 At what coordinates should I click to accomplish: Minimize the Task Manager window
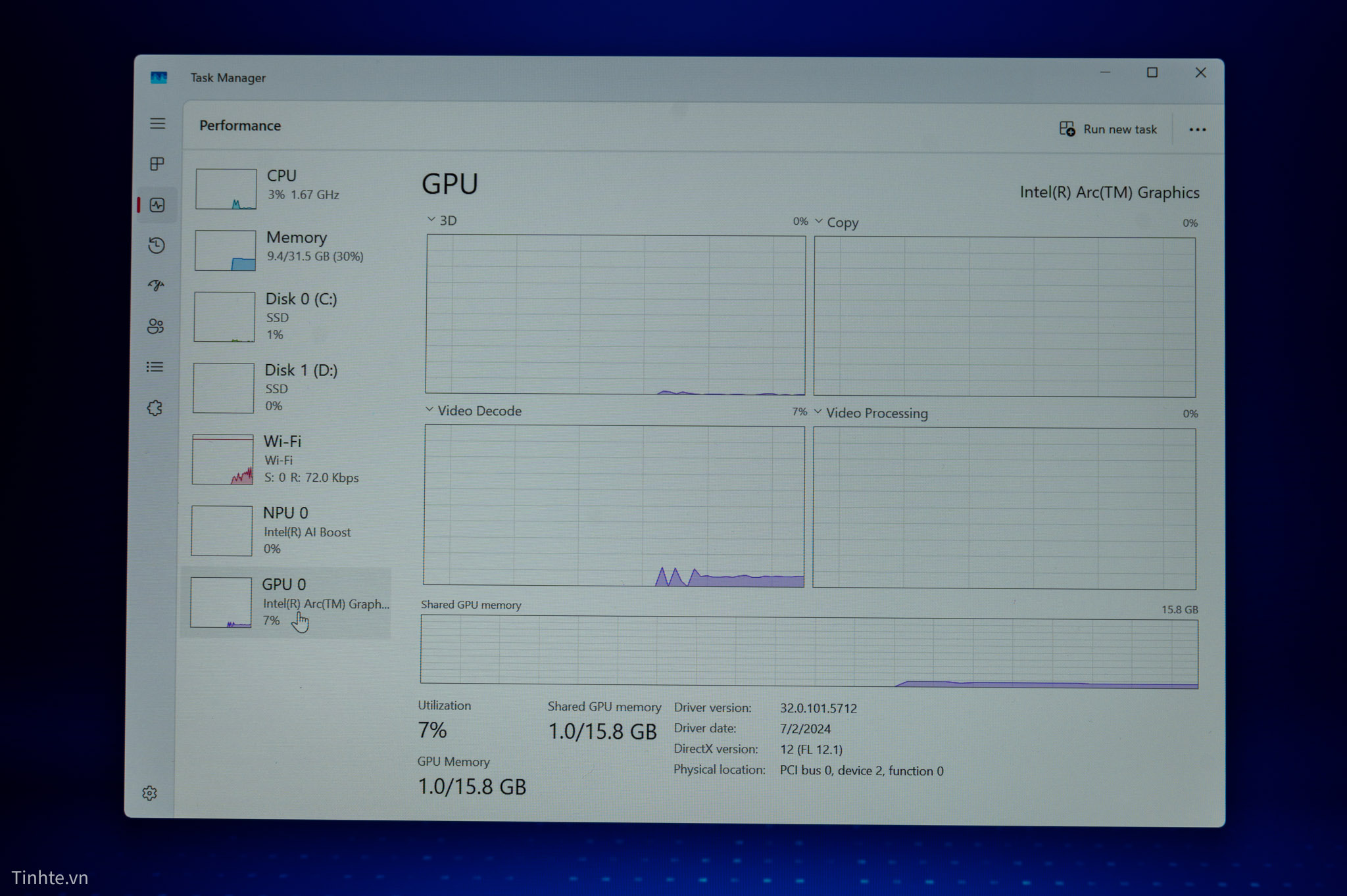pos(1105,72)
